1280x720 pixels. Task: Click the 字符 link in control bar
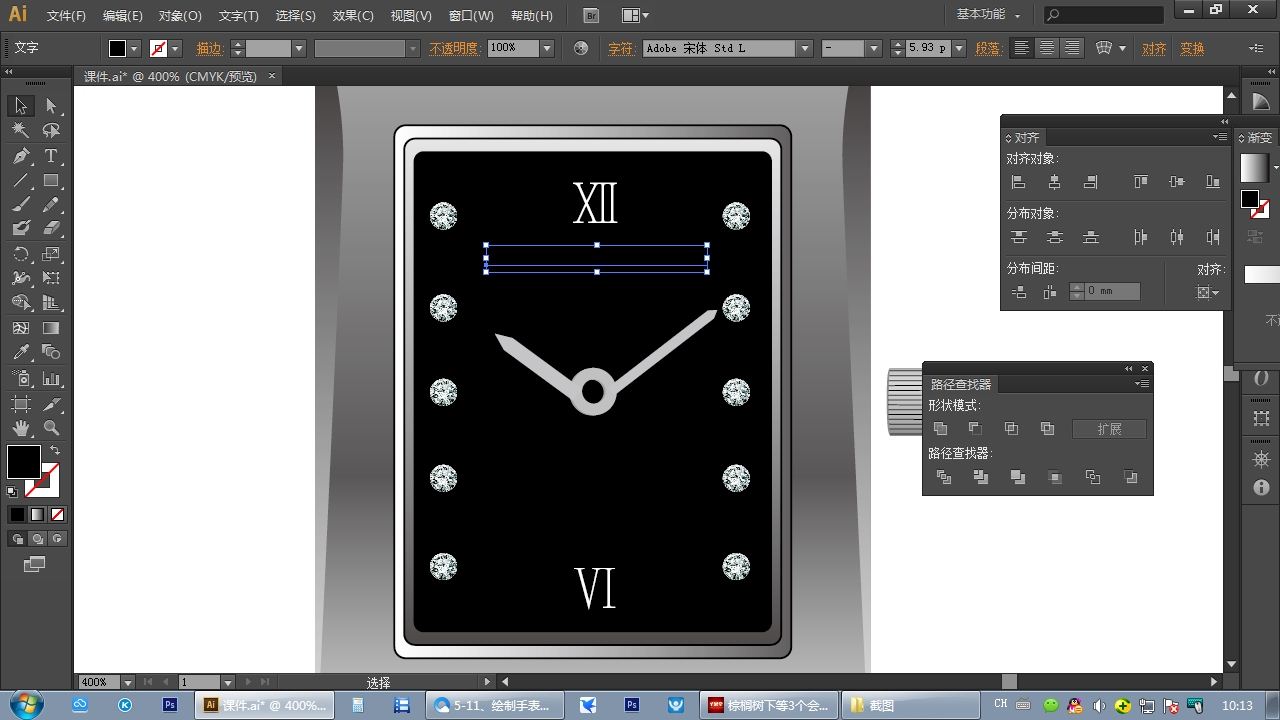point(621,48)
